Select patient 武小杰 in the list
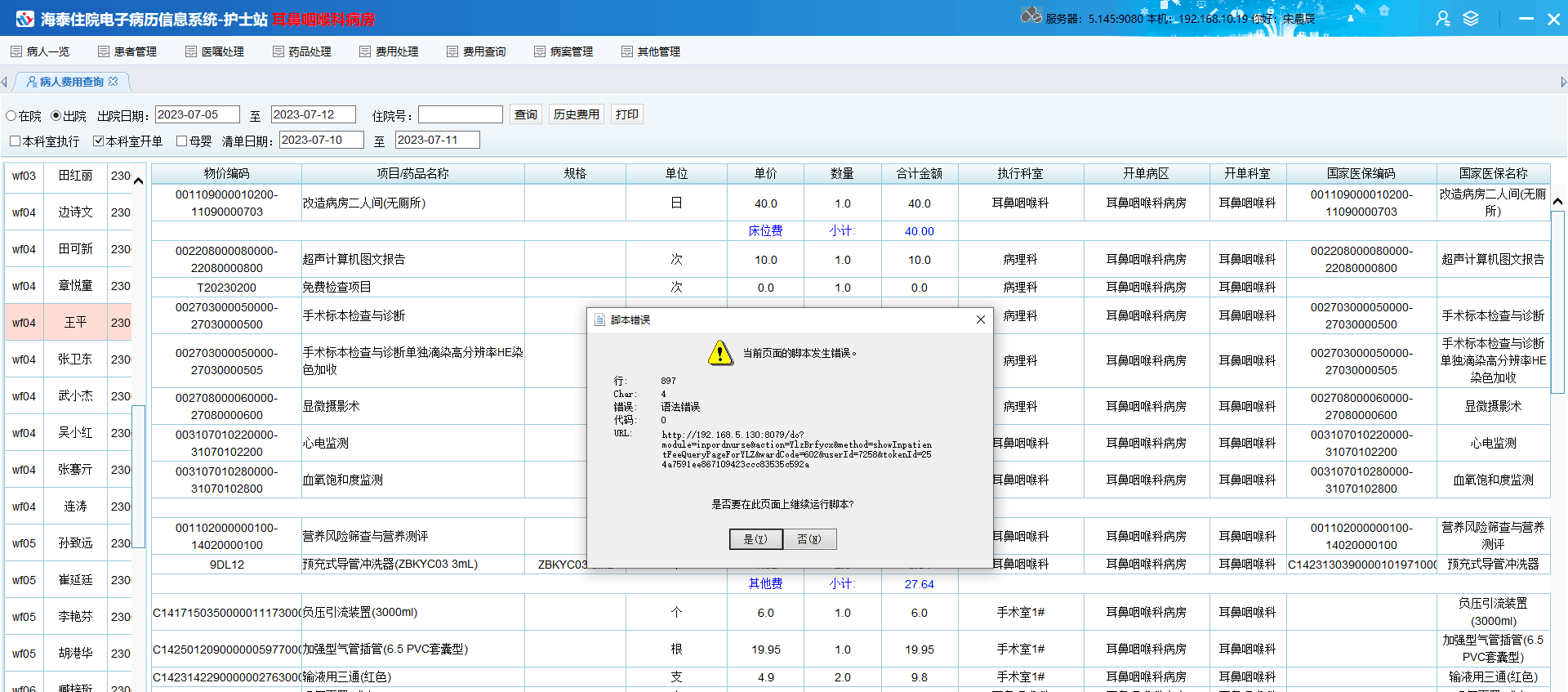 (75, 396)
